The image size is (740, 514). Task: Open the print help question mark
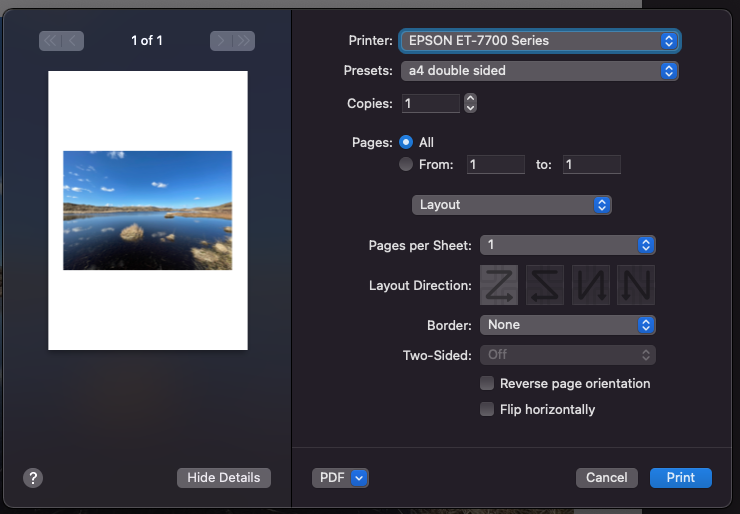coord(33,478)
